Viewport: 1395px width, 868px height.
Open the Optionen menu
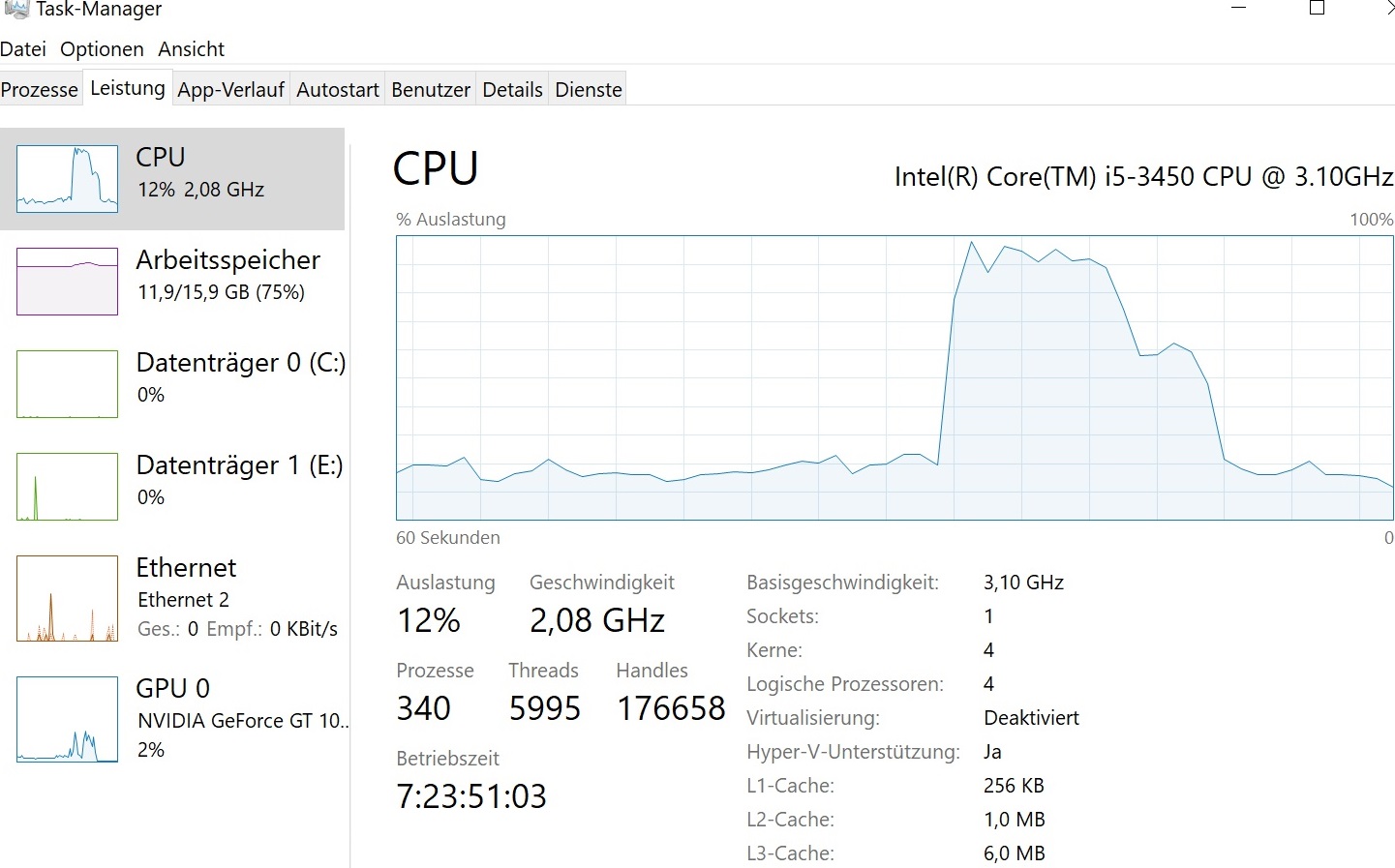102,49
